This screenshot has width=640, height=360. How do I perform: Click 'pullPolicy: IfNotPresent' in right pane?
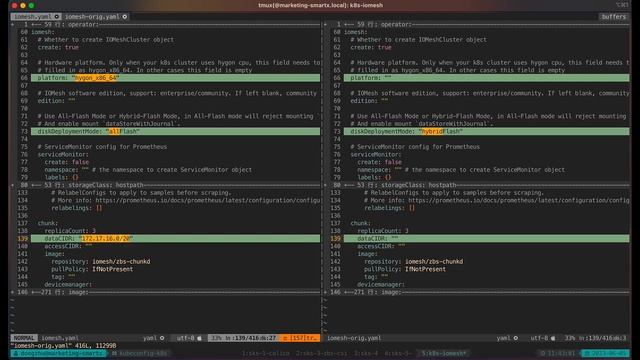coord(404,269)
